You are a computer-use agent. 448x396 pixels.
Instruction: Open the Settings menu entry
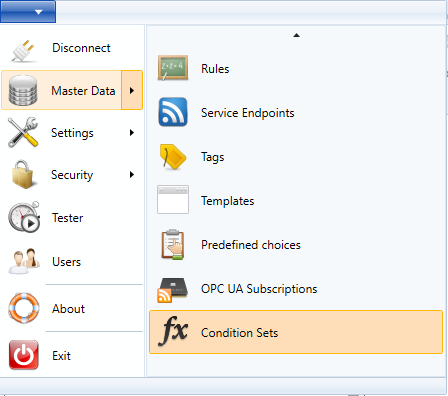72,133
